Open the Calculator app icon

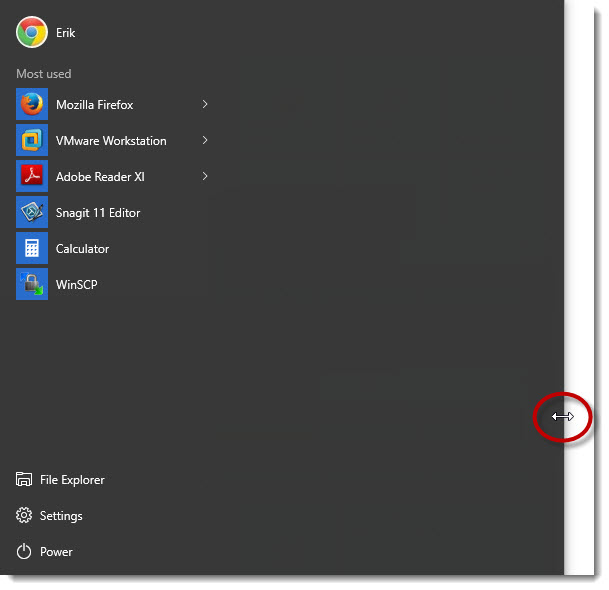tap(32, 248)
